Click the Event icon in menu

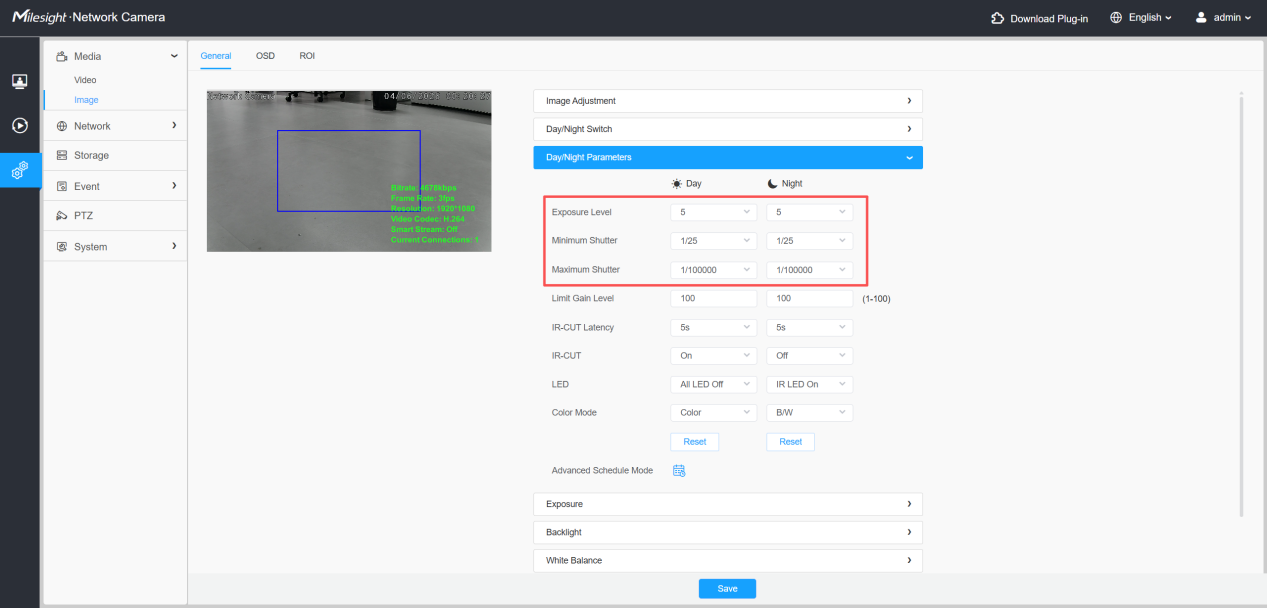[x=62, y=186]
